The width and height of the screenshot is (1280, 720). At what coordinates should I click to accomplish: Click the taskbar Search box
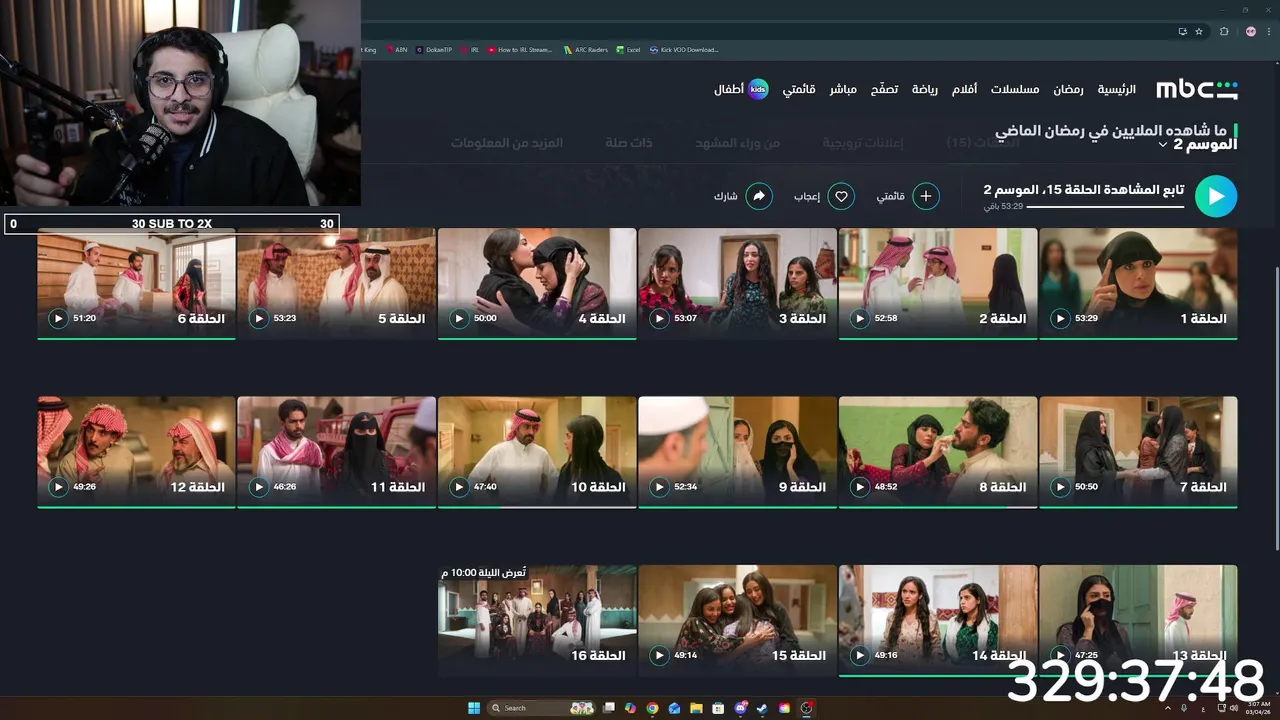(x=540, y=708)
